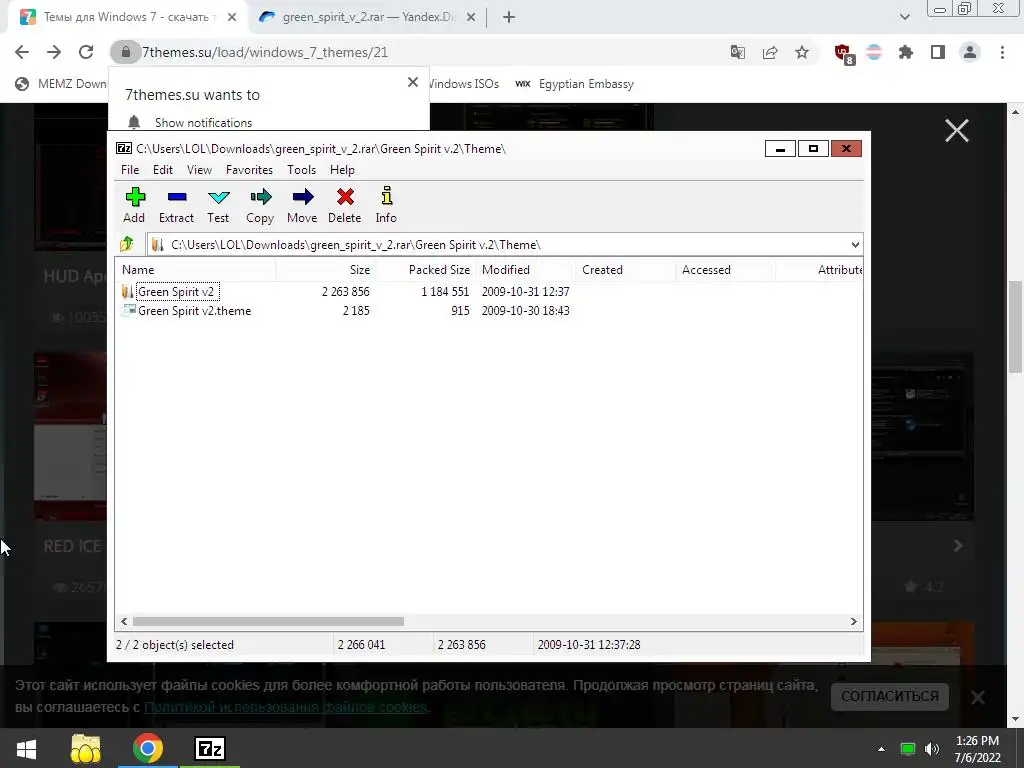Viewport: 1024px width, 768px height.
Task: Click the 7-Zip taskbar icon
Action: 210,748
